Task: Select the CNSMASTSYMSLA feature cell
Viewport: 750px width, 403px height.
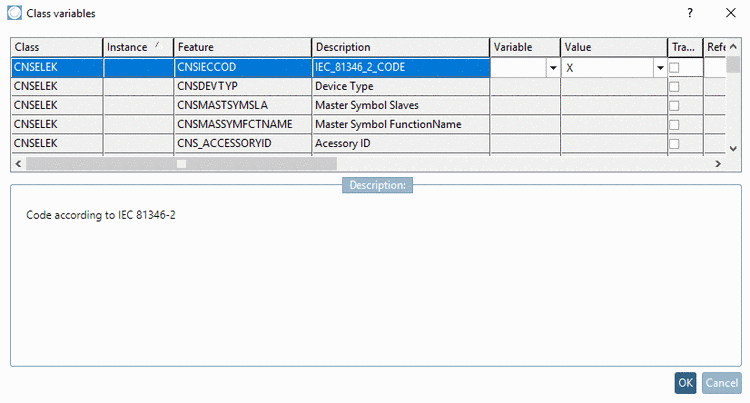Action: click(243, 106)
